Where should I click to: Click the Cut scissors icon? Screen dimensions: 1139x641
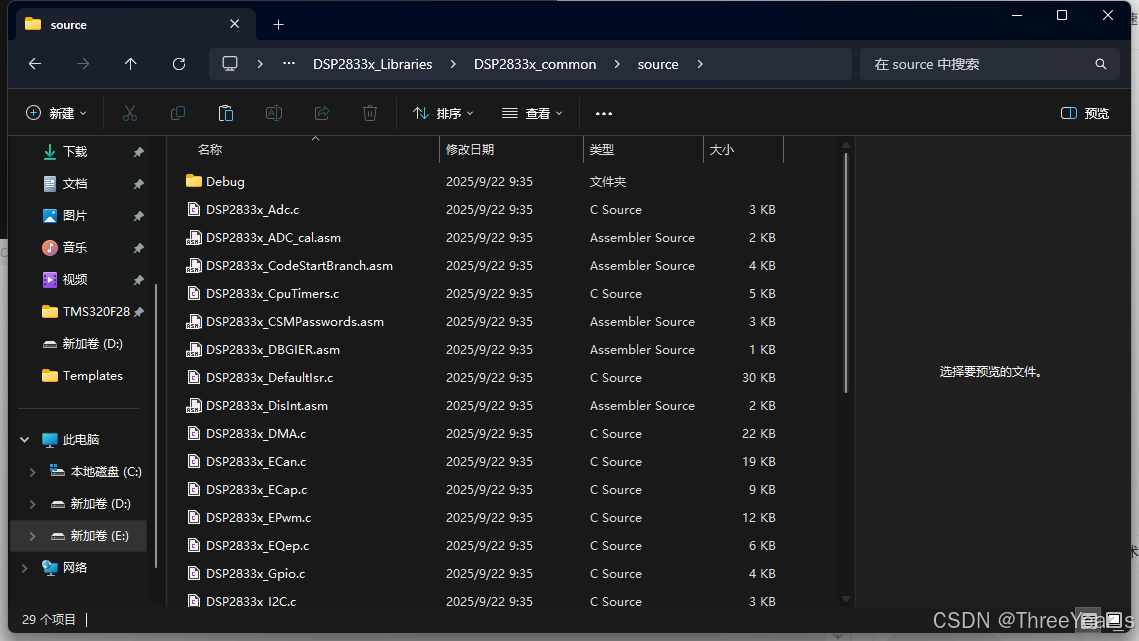(x=129, y=113)
